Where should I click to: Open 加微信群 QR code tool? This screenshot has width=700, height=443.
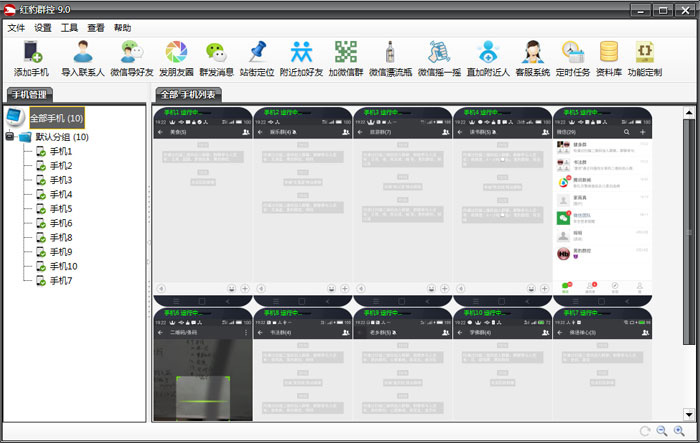click(346, 58)
